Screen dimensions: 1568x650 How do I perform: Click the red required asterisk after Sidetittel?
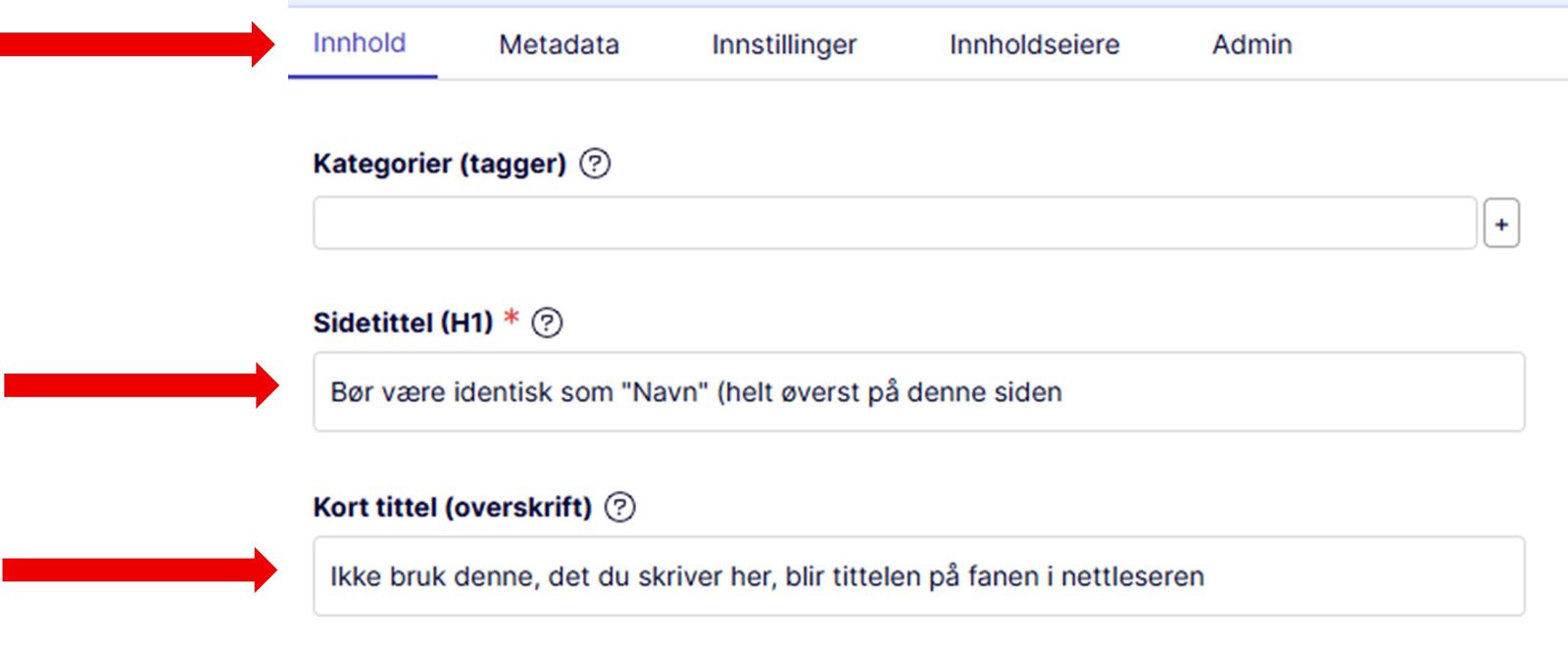click(x=511, y=319)
